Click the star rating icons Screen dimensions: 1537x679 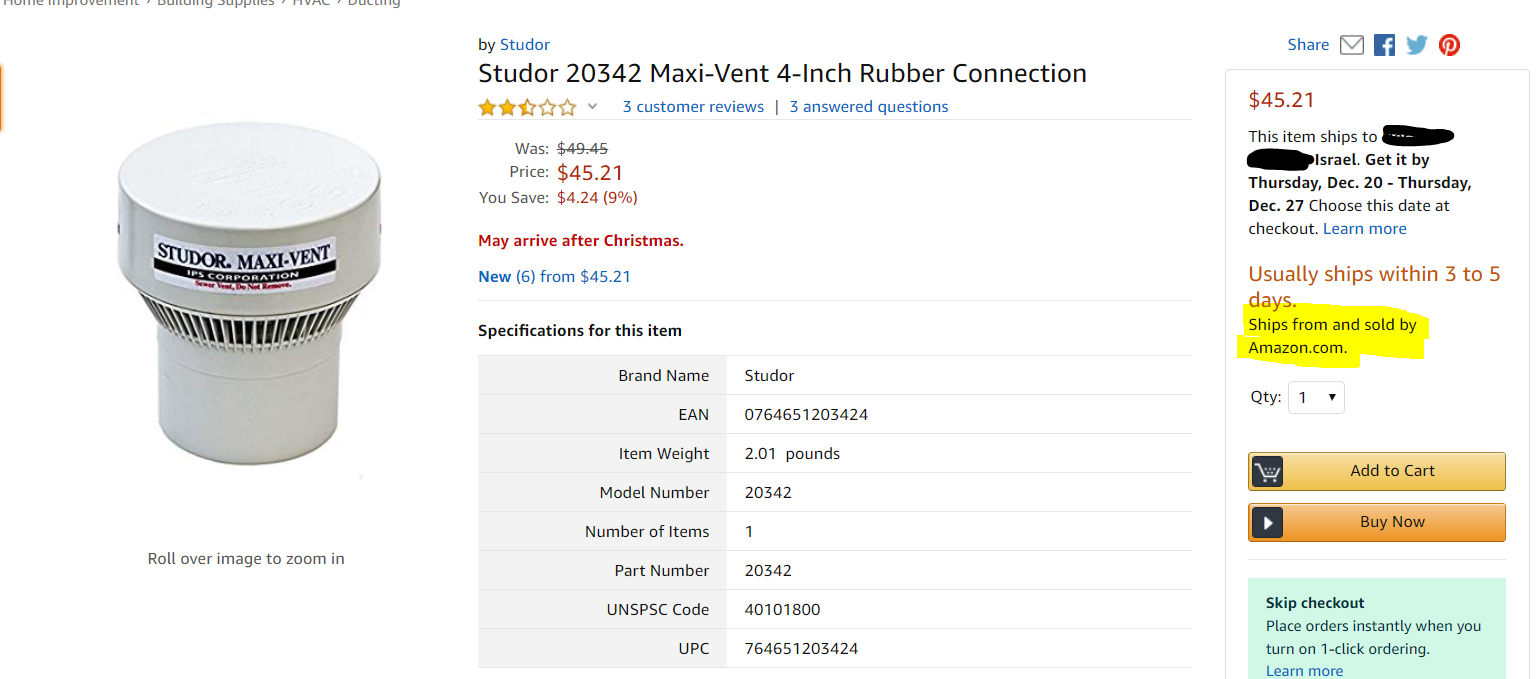coord(527,107)
